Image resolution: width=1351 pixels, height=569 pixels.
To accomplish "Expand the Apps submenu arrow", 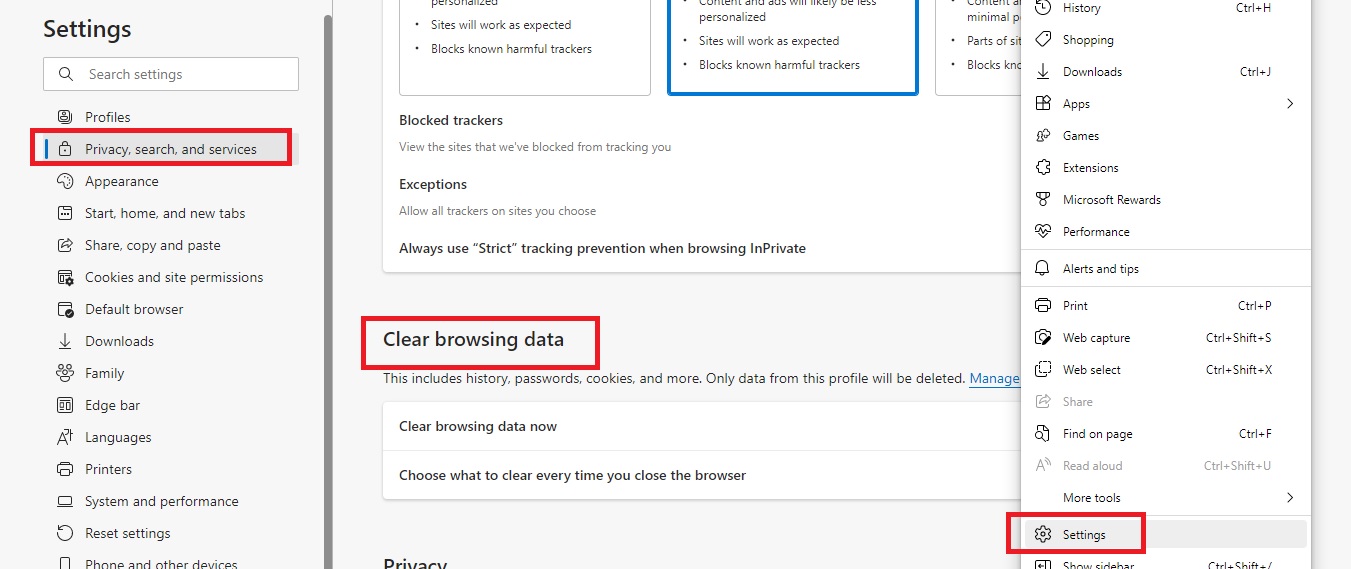I will 1290,103.
